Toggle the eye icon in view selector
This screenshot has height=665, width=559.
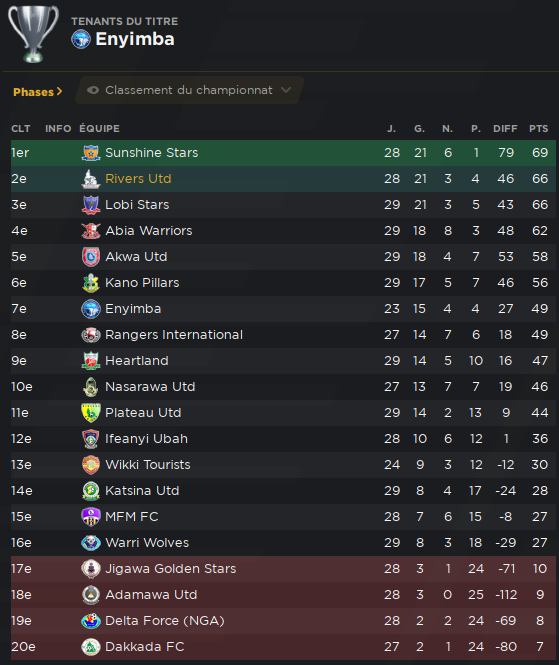[x=93, y=90]
